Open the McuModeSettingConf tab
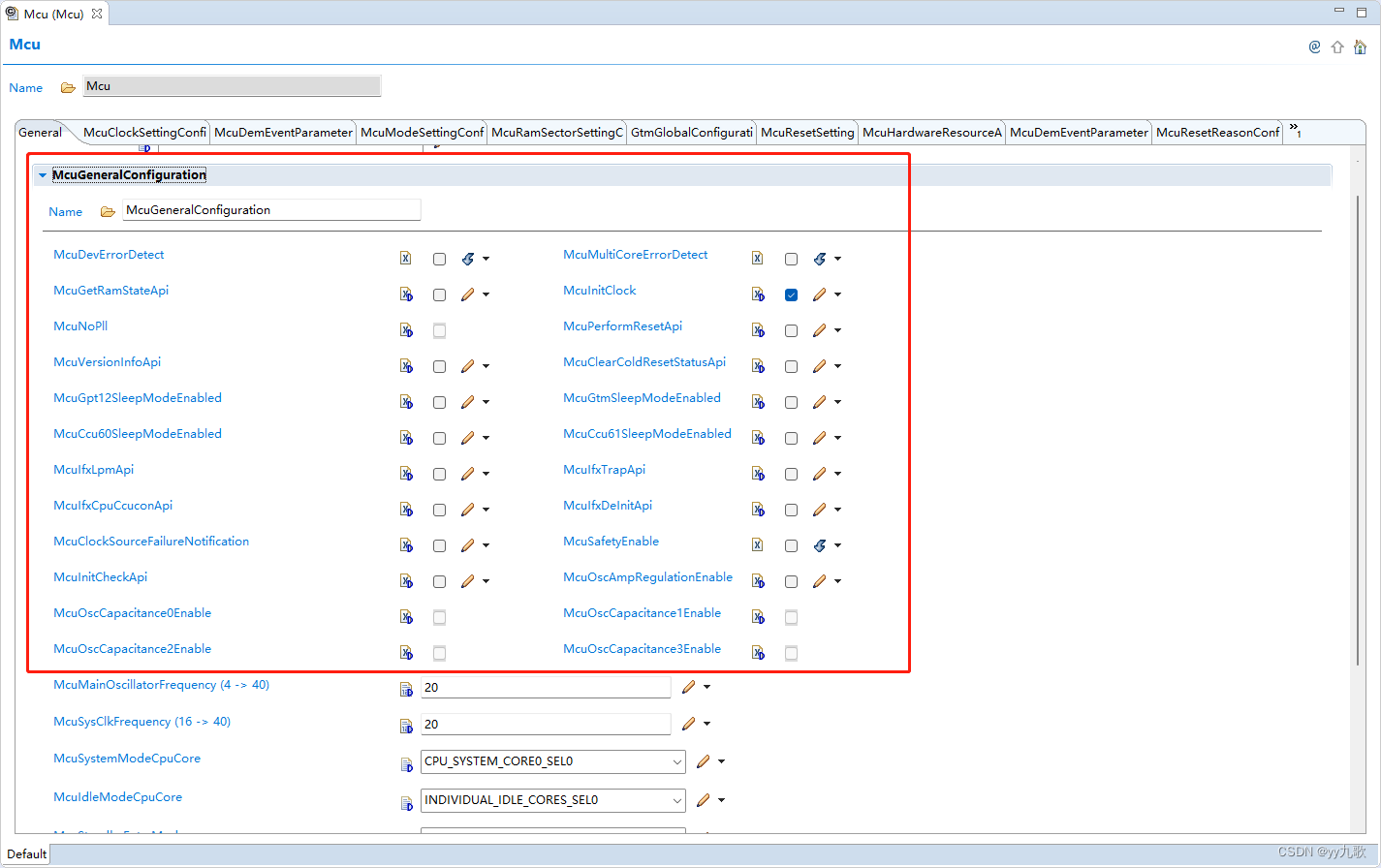The width and height of the screenshot is (1381, 868). tap(422, 133)
